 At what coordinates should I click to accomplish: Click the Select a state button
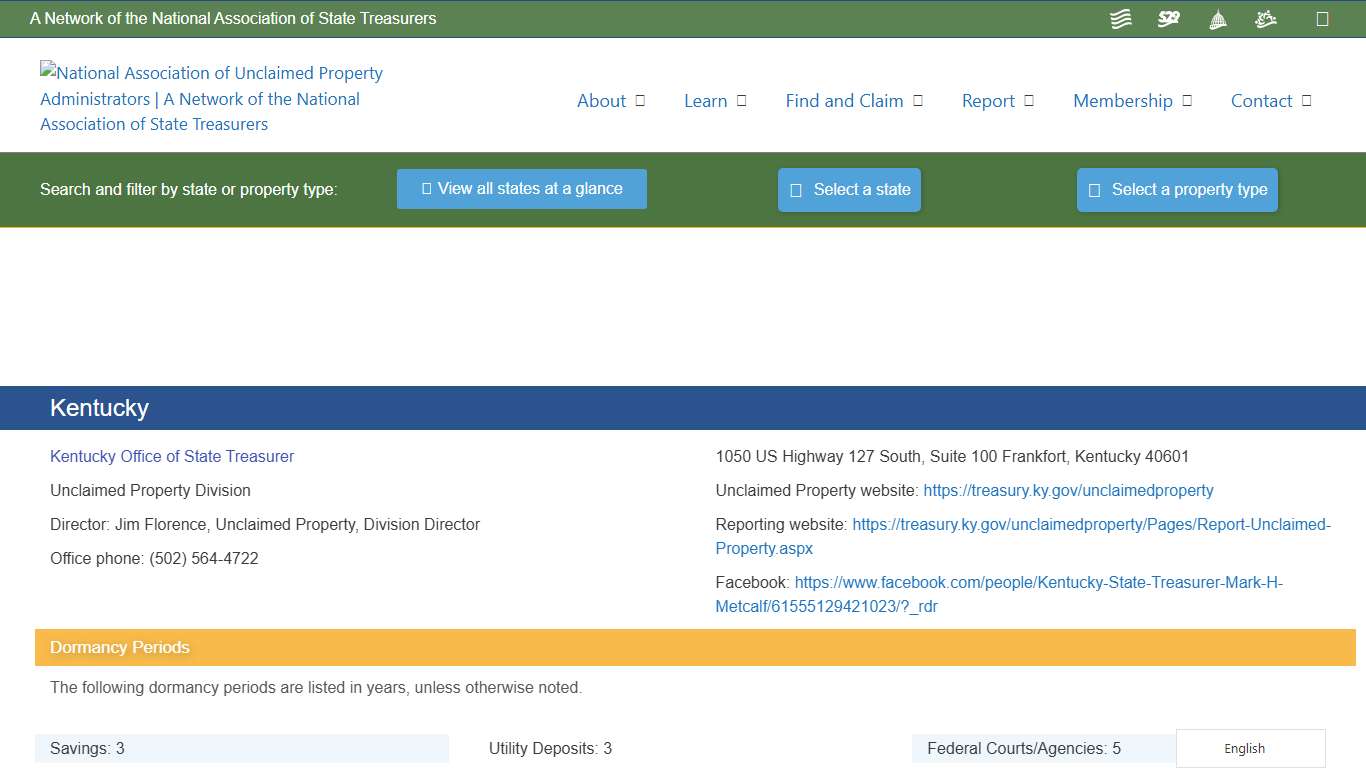(x=849, y=189)
